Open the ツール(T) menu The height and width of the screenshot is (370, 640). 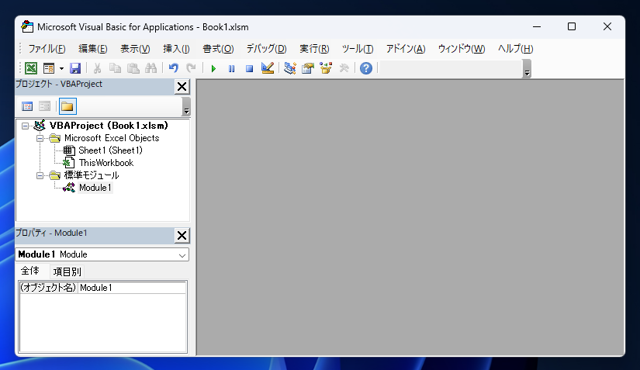tap(358, 49)
